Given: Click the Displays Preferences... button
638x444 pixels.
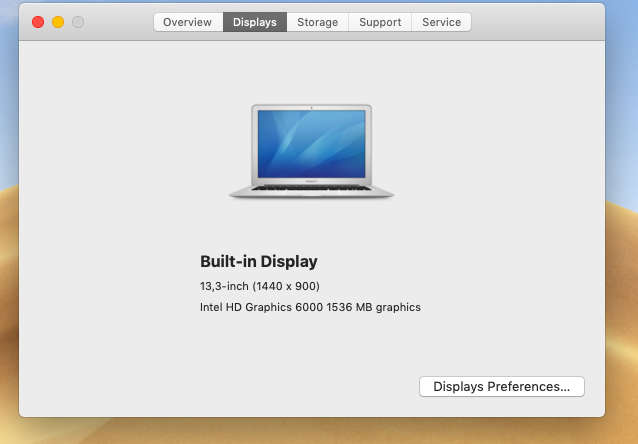Looking at the screenshot, I should coord(502,387).
